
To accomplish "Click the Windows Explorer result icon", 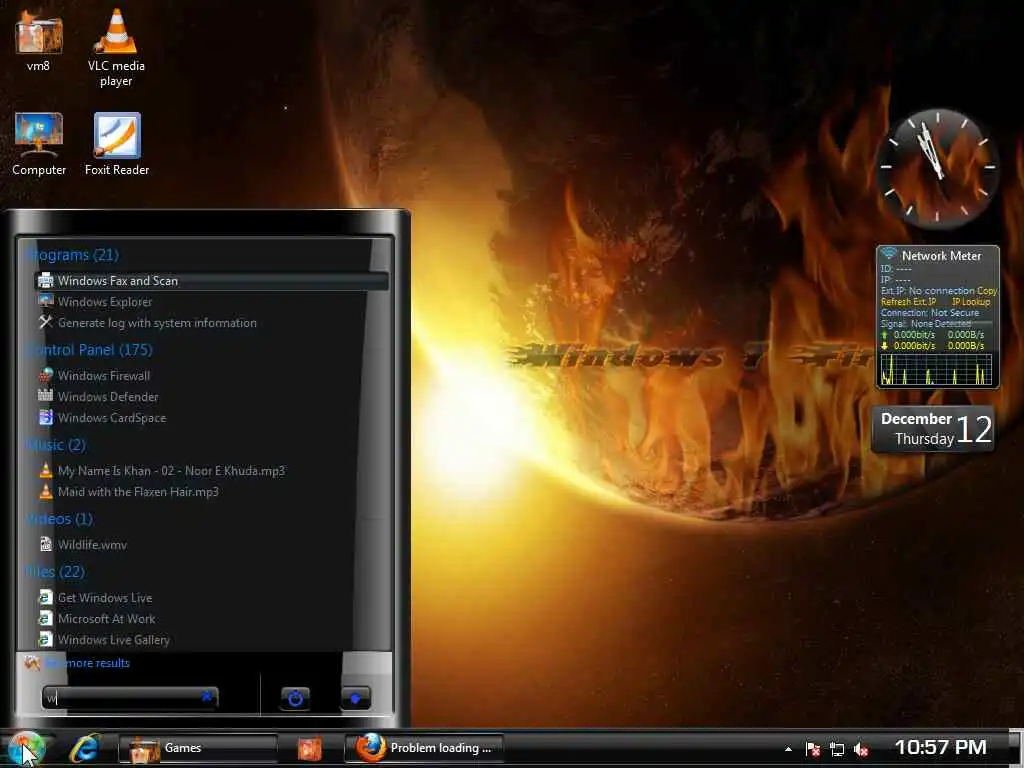I will [46, 302].
